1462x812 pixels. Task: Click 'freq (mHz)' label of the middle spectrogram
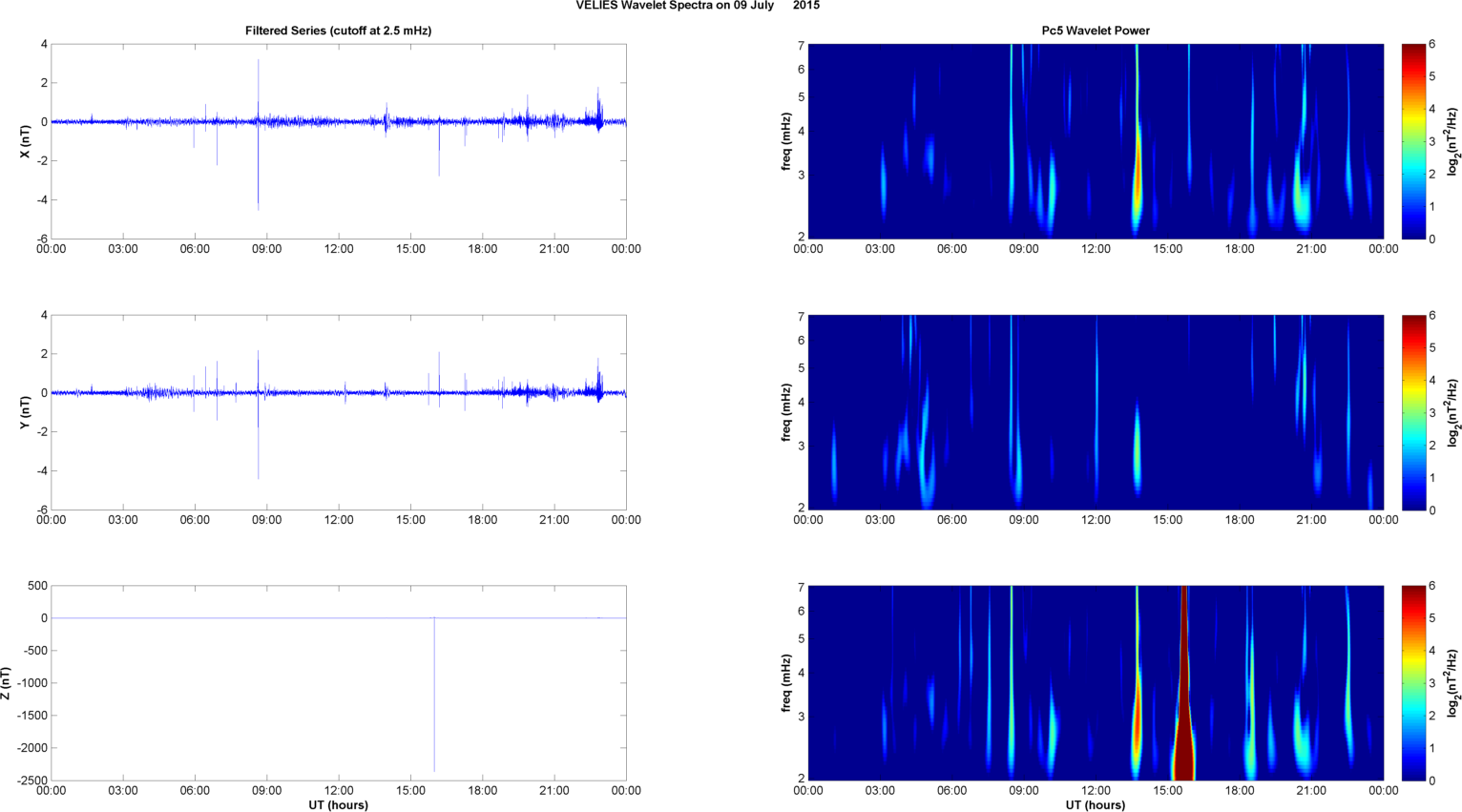tap(786, 412)
